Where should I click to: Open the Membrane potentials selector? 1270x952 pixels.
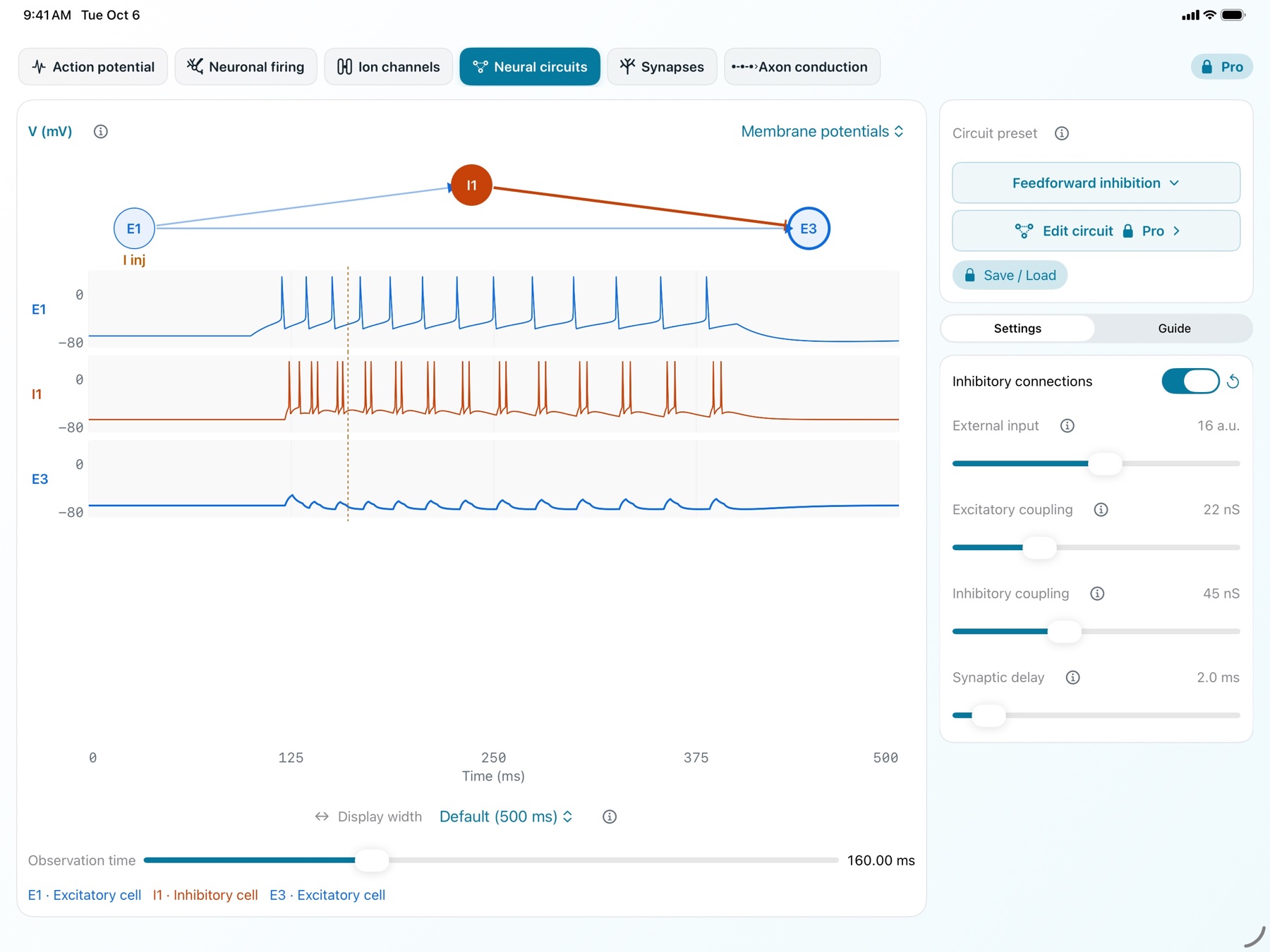(x=822, y=132)
